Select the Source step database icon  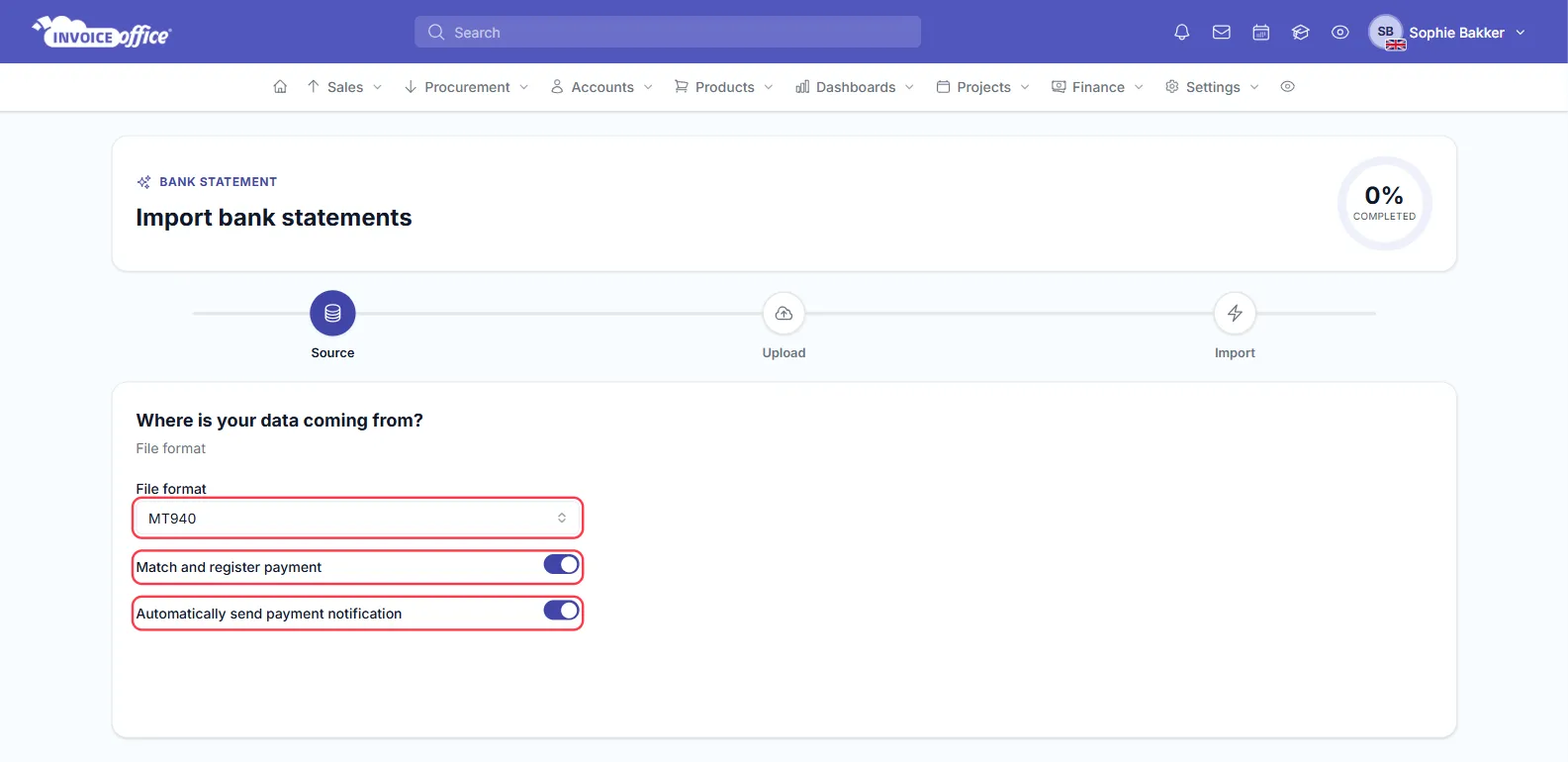coord(332,313)
